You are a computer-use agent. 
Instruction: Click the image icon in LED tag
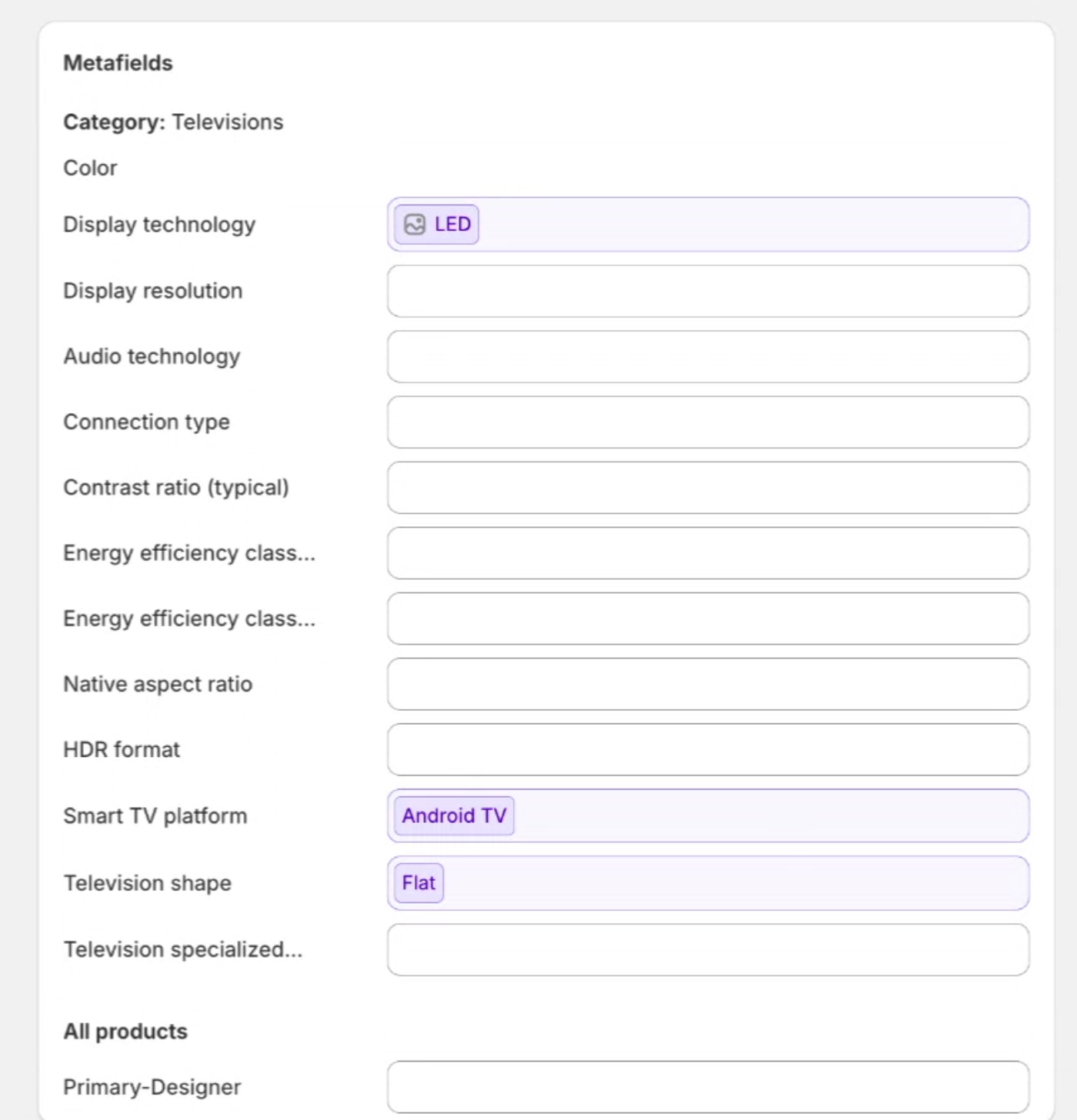tap(415, 224)
